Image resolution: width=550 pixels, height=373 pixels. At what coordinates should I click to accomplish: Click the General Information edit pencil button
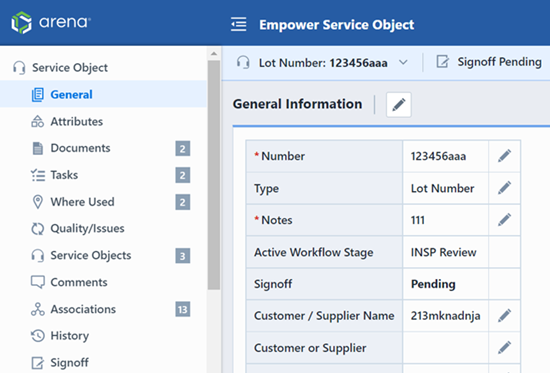click(399, 105)
